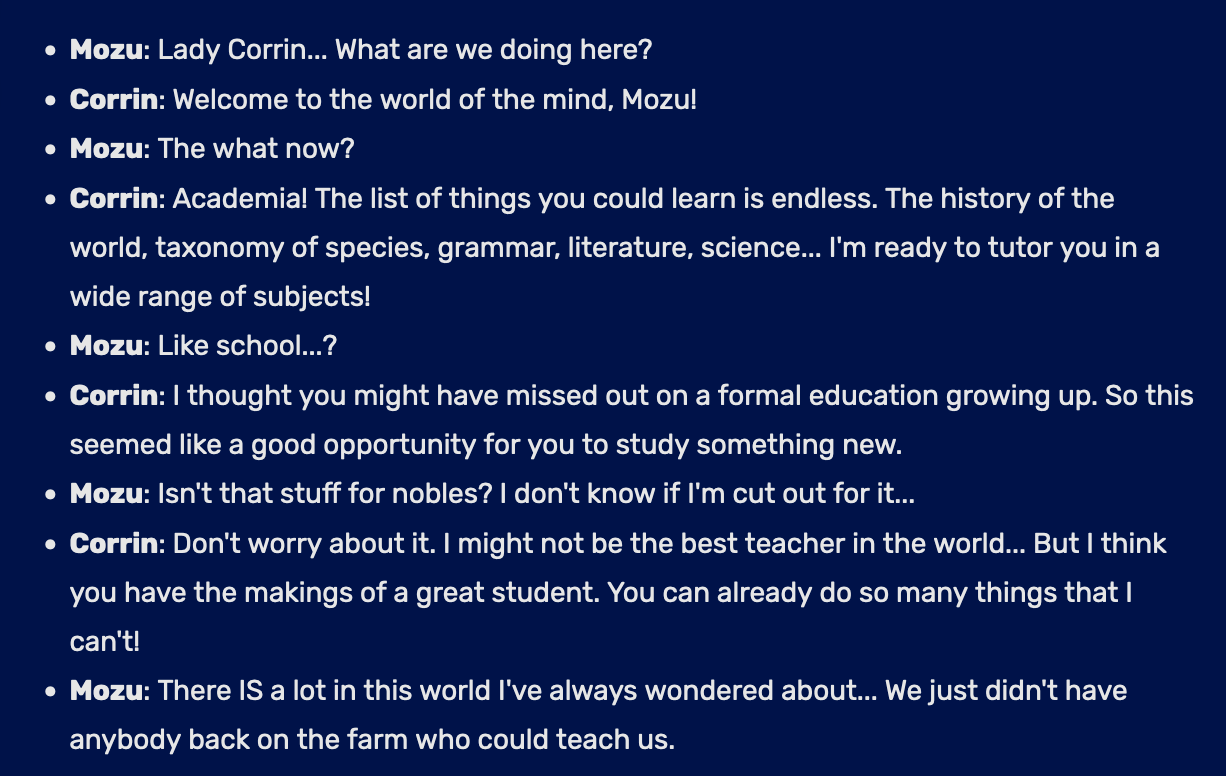Click the line 'The what now?'
The width and height of the screenshot is (1226, 776).
click(256, 149)
